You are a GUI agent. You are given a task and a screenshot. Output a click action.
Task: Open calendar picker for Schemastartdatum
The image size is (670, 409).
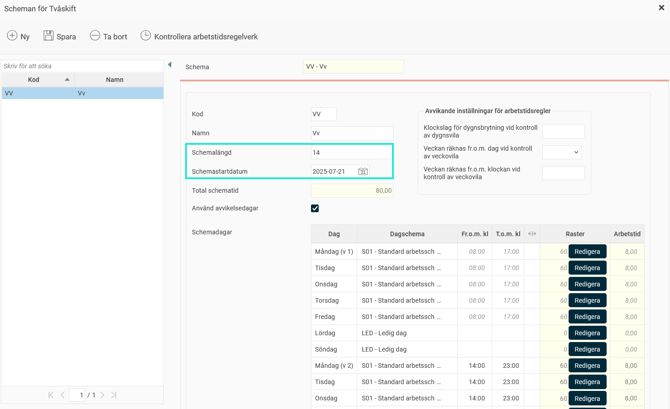[x=363, y=172]
